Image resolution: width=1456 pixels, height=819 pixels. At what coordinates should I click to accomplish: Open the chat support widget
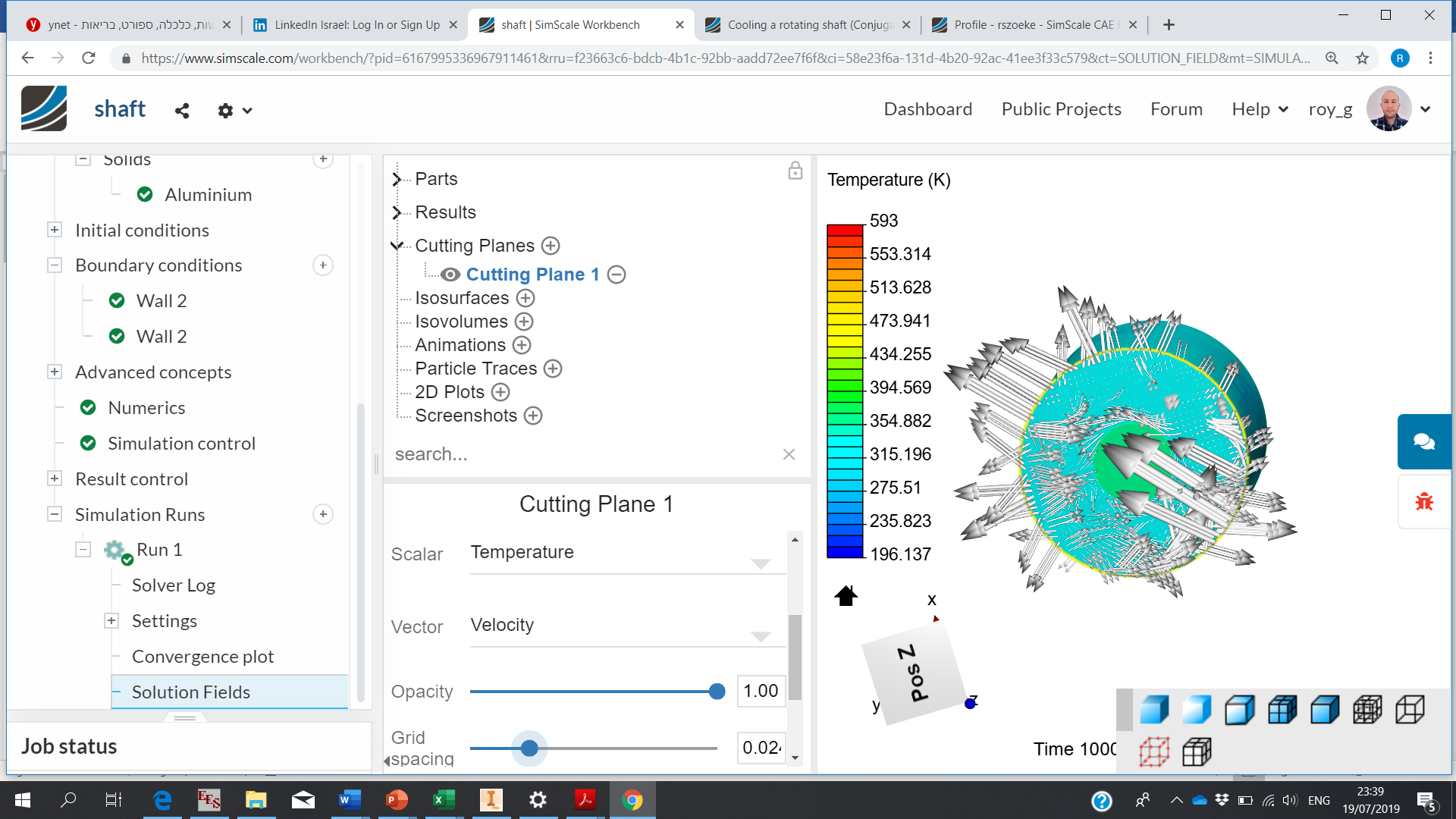pos(1423,441)
